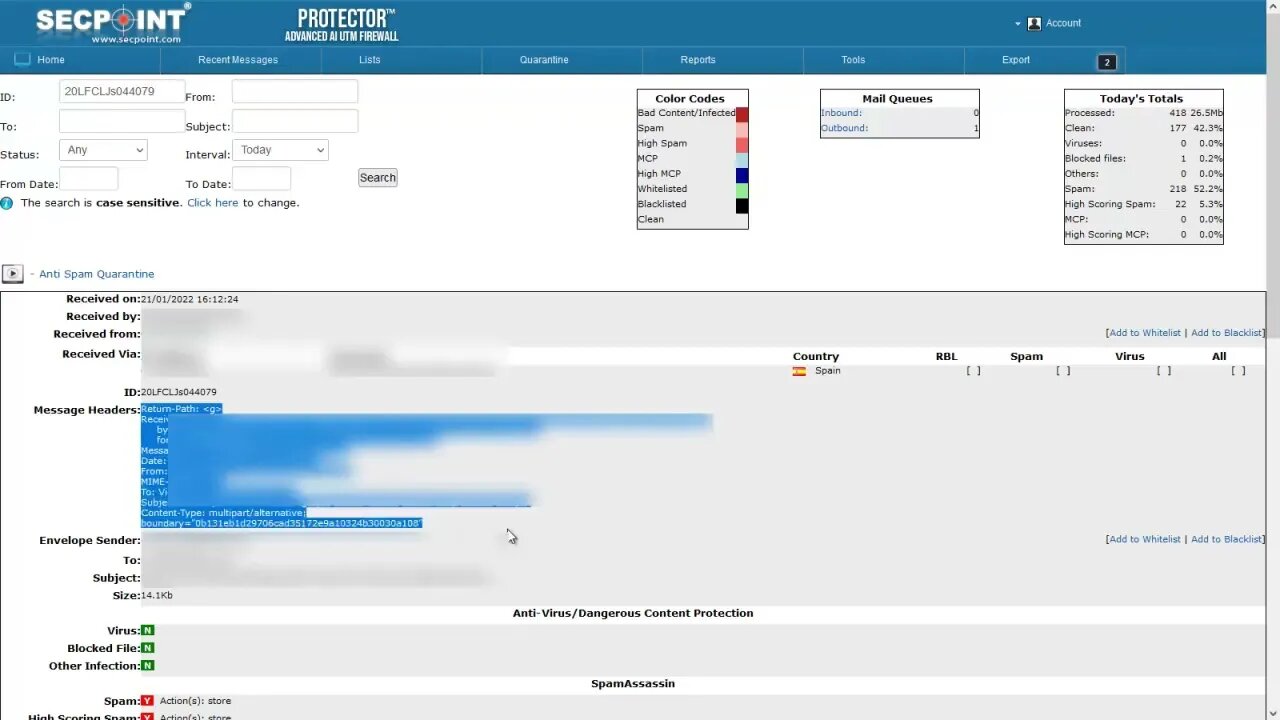Expand the Interval dropdown set to Today
This screenshot has height=720, width=1280.
[x=281, y=150]
